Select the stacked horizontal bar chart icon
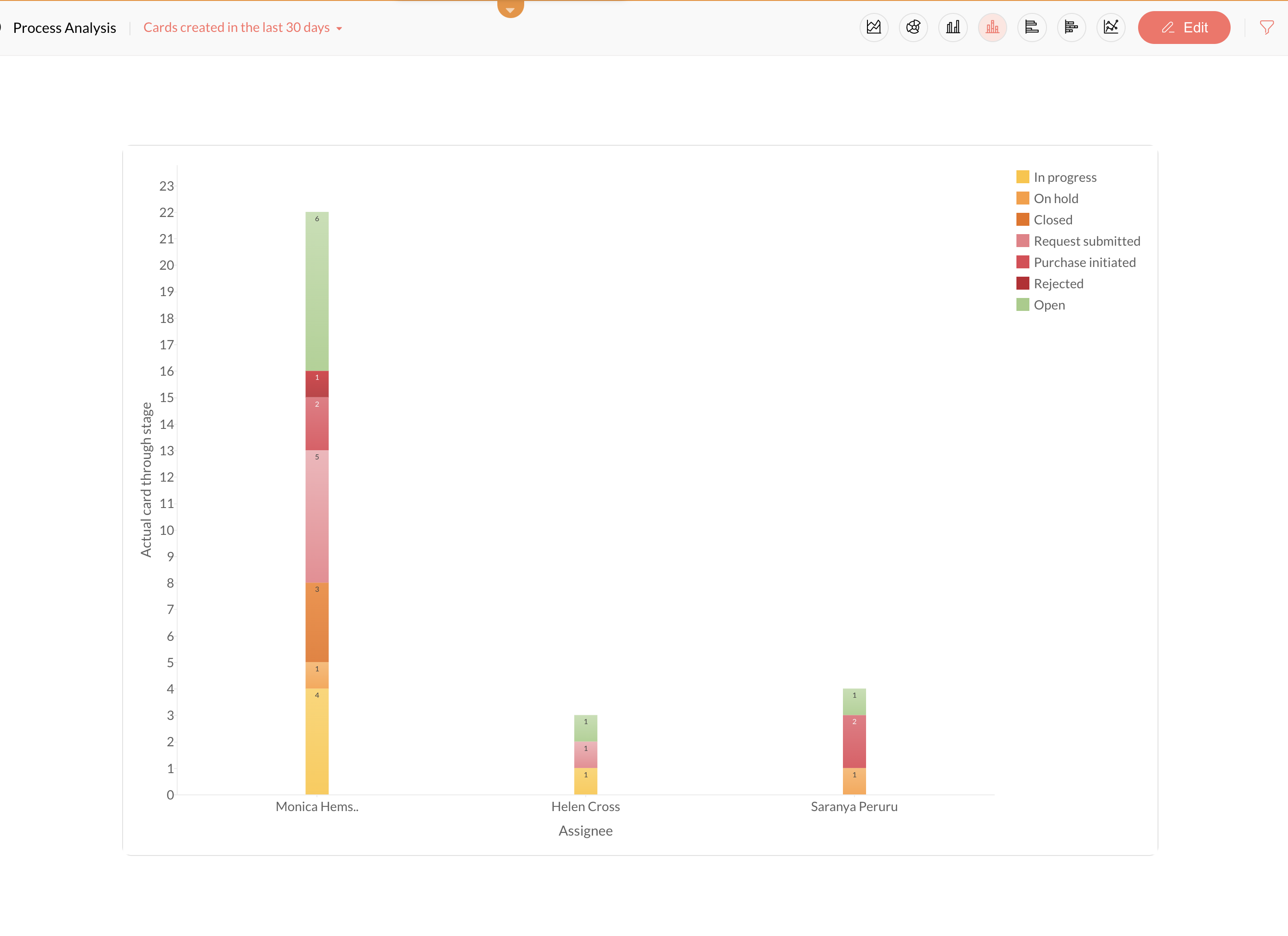The image size is (1288, 936). pyautogui.click(x=1071, y=27)
